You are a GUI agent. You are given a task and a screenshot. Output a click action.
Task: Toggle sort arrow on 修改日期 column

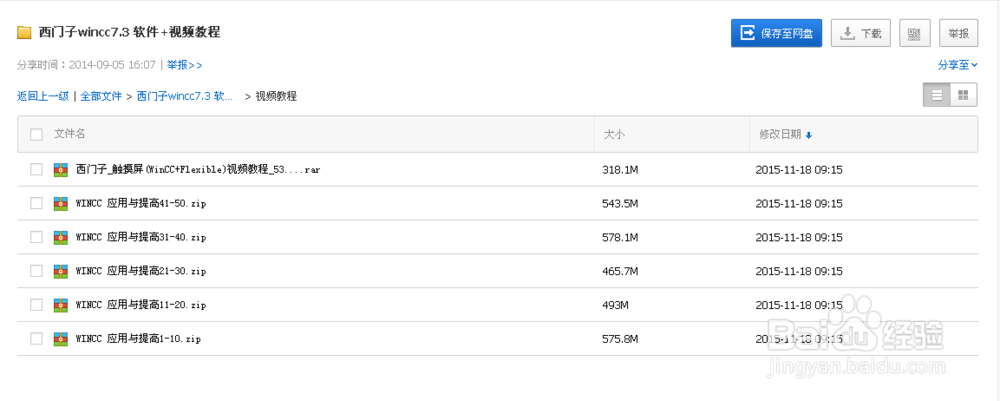pyautogui.click(x=809, y=135)
